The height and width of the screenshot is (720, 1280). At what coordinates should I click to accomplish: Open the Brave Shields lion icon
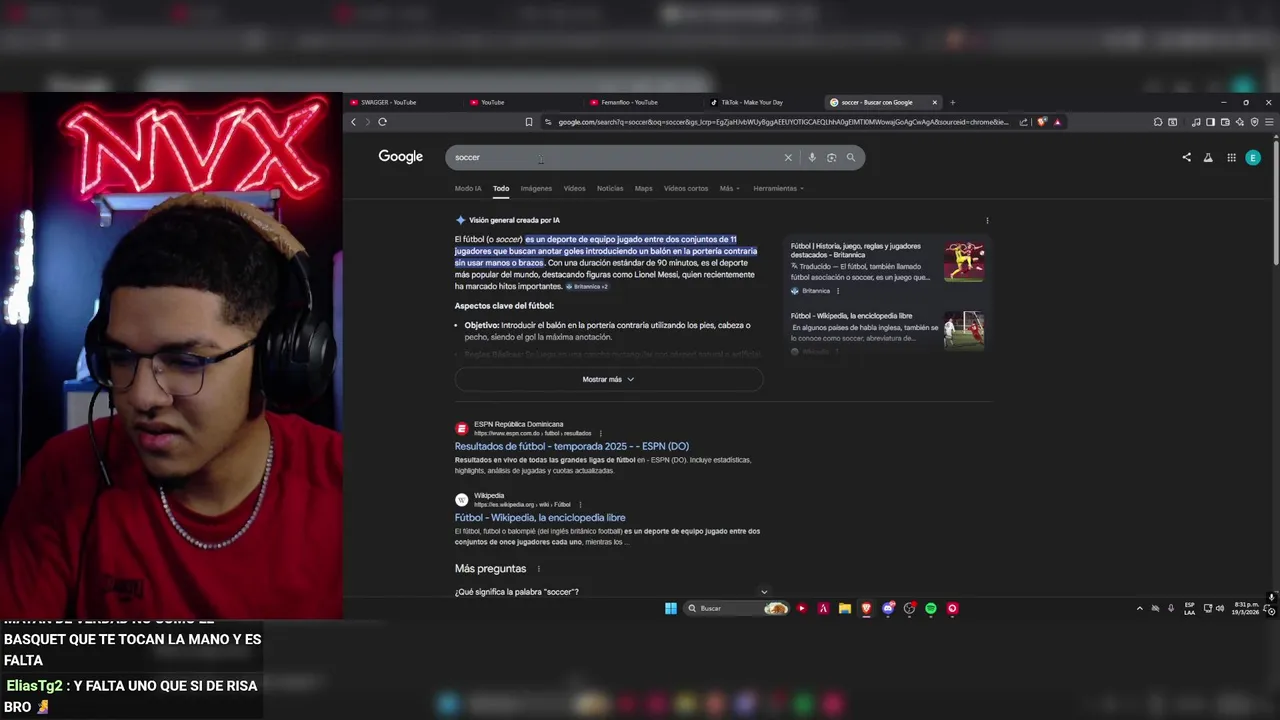[1042, 122]
